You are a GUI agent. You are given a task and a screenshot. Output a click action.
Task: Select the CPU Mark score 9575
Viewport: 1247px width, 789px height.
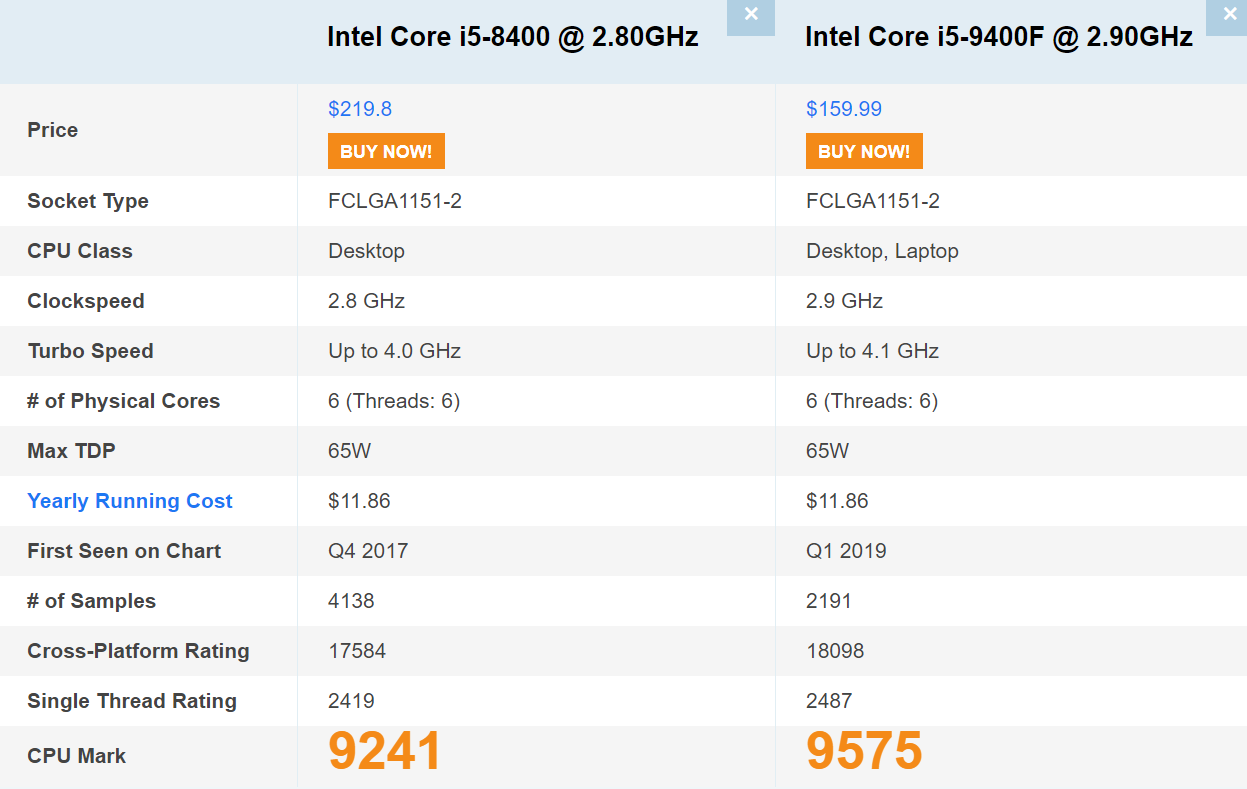click(x=864, y=751)
